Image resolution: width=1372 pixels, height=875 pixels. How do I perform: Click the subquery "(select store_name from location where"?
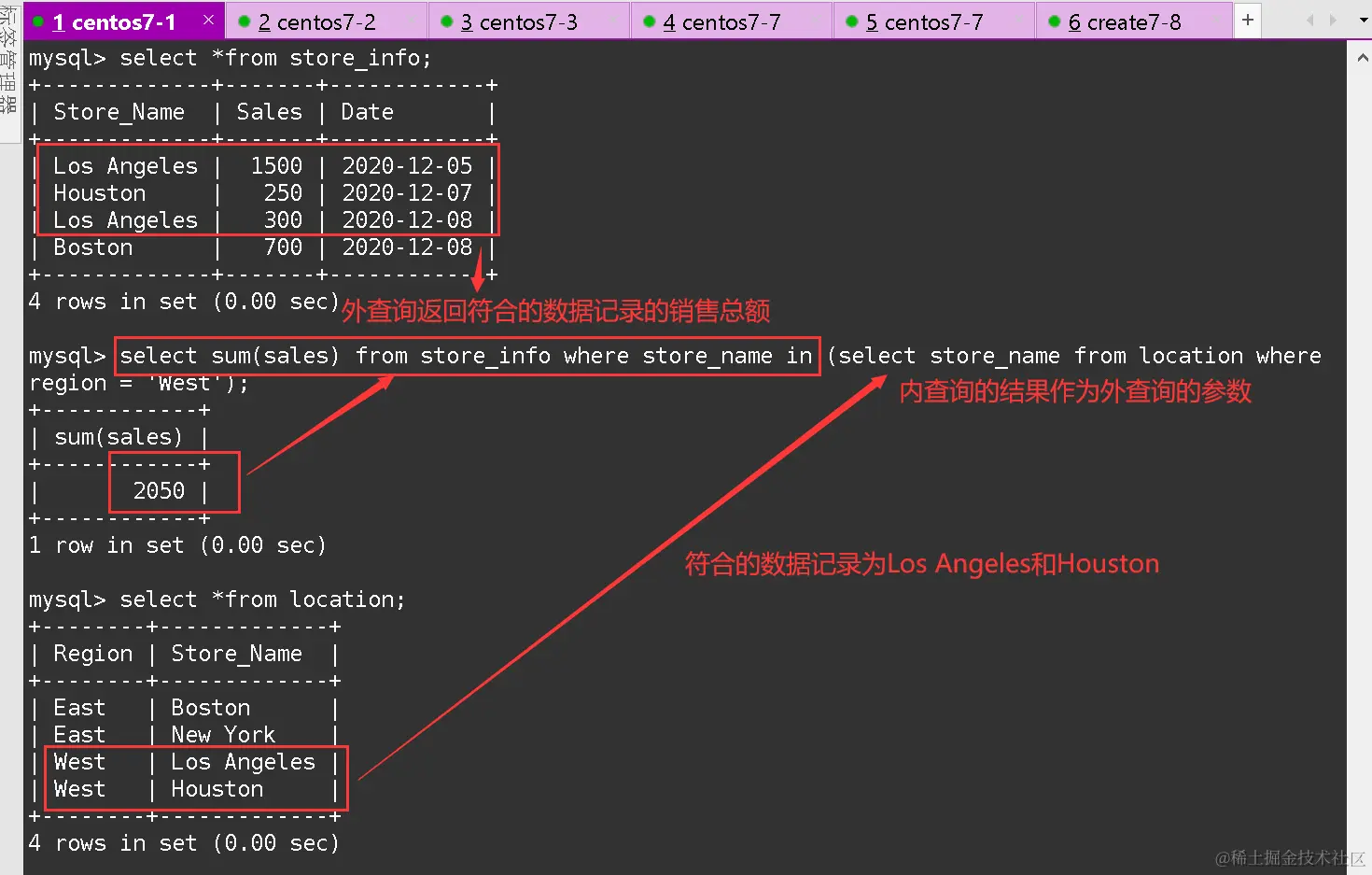coord(1074,356)
